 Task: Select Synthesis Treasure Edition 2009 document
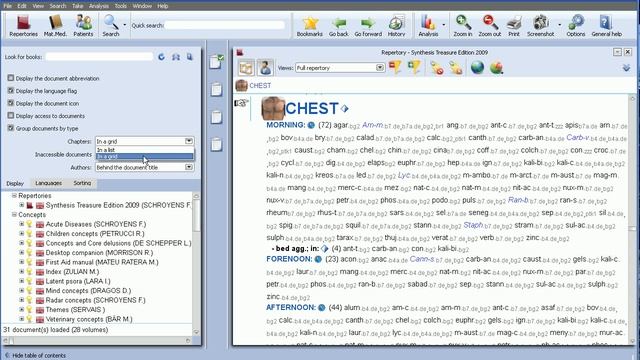(x=118, y=205)
